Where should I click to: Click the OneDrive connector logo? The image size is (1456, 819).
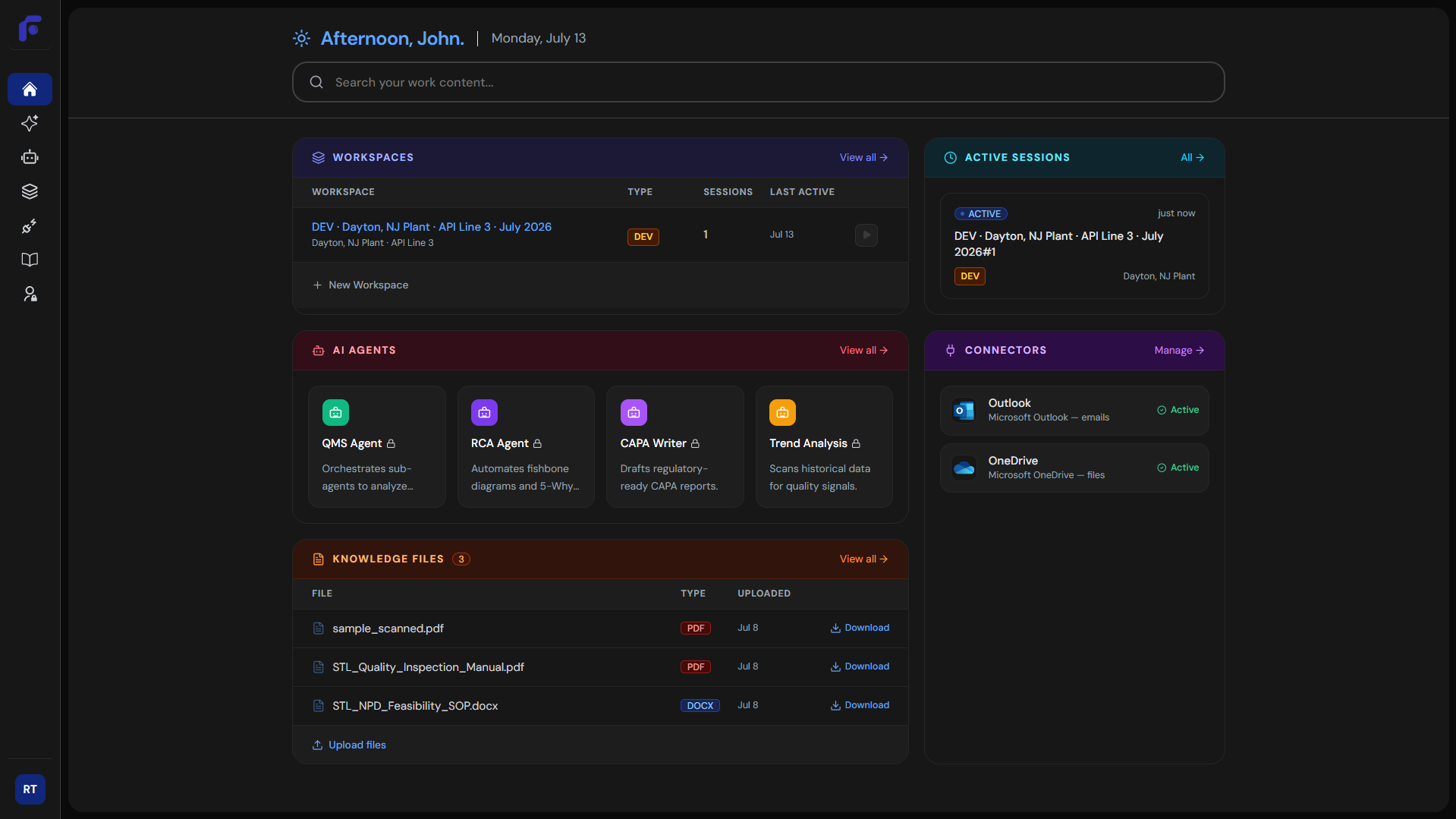tap(964, 468)
